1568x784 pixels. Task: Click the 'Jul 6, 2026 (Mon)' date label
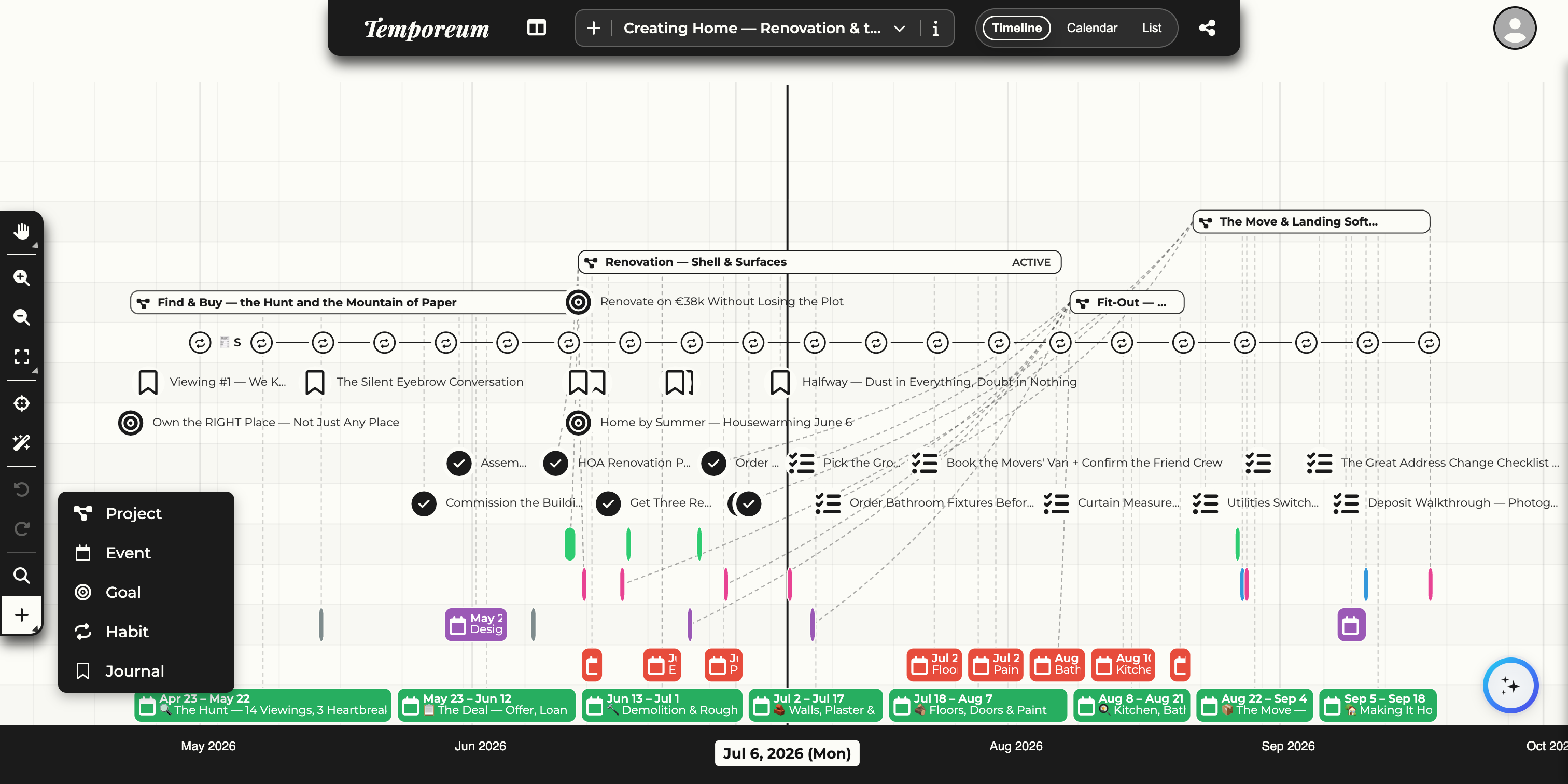(x=787, y=753)
